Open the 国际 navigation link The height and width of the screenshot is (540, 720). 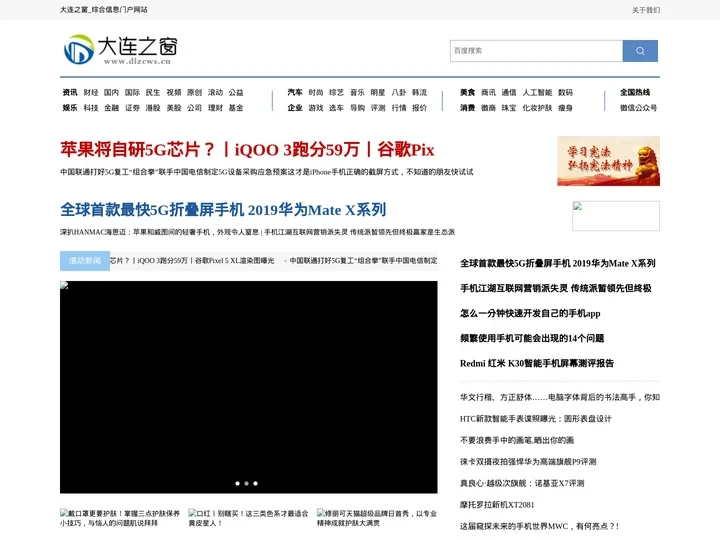coord(132,92)
